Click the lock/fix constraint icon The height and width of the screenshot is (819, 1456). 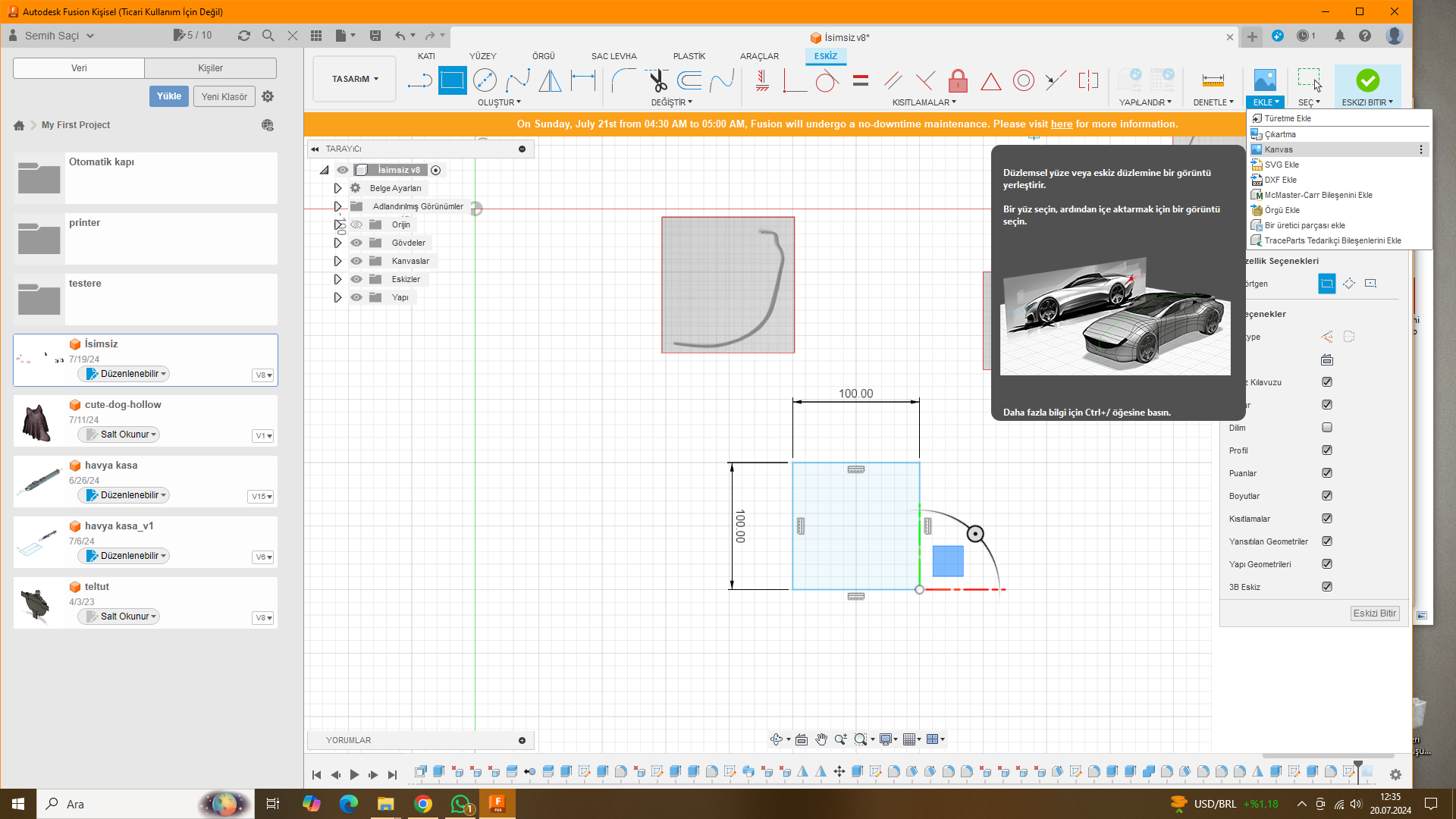[958, 80]
